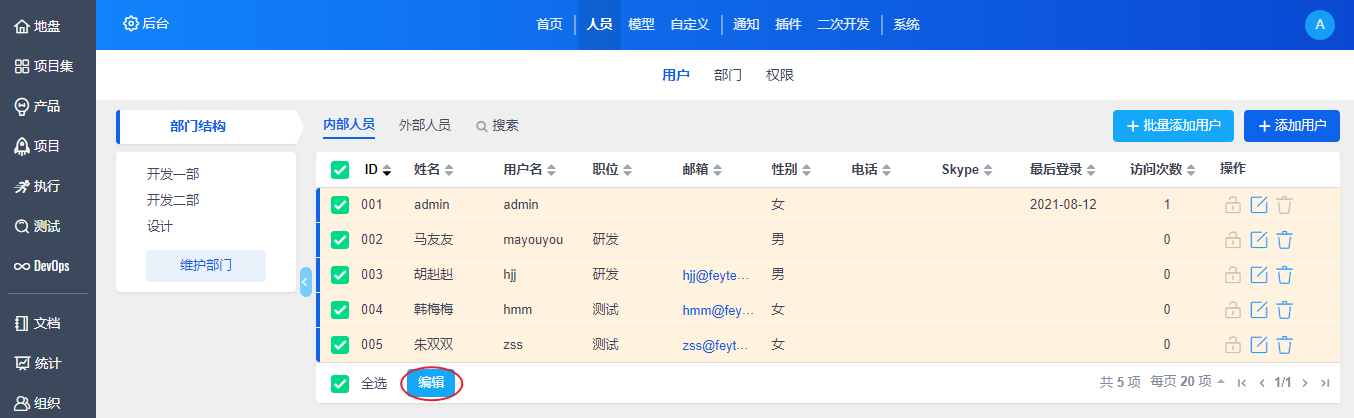Click the 编辑 batch edit button
The image size is (1354, 418).
(431, 383)
